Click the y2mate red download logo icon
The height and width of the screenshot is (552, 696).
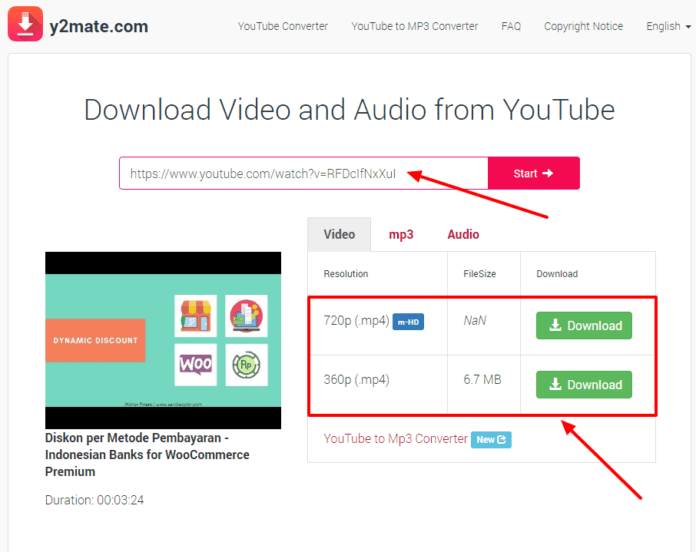(25, 24)
